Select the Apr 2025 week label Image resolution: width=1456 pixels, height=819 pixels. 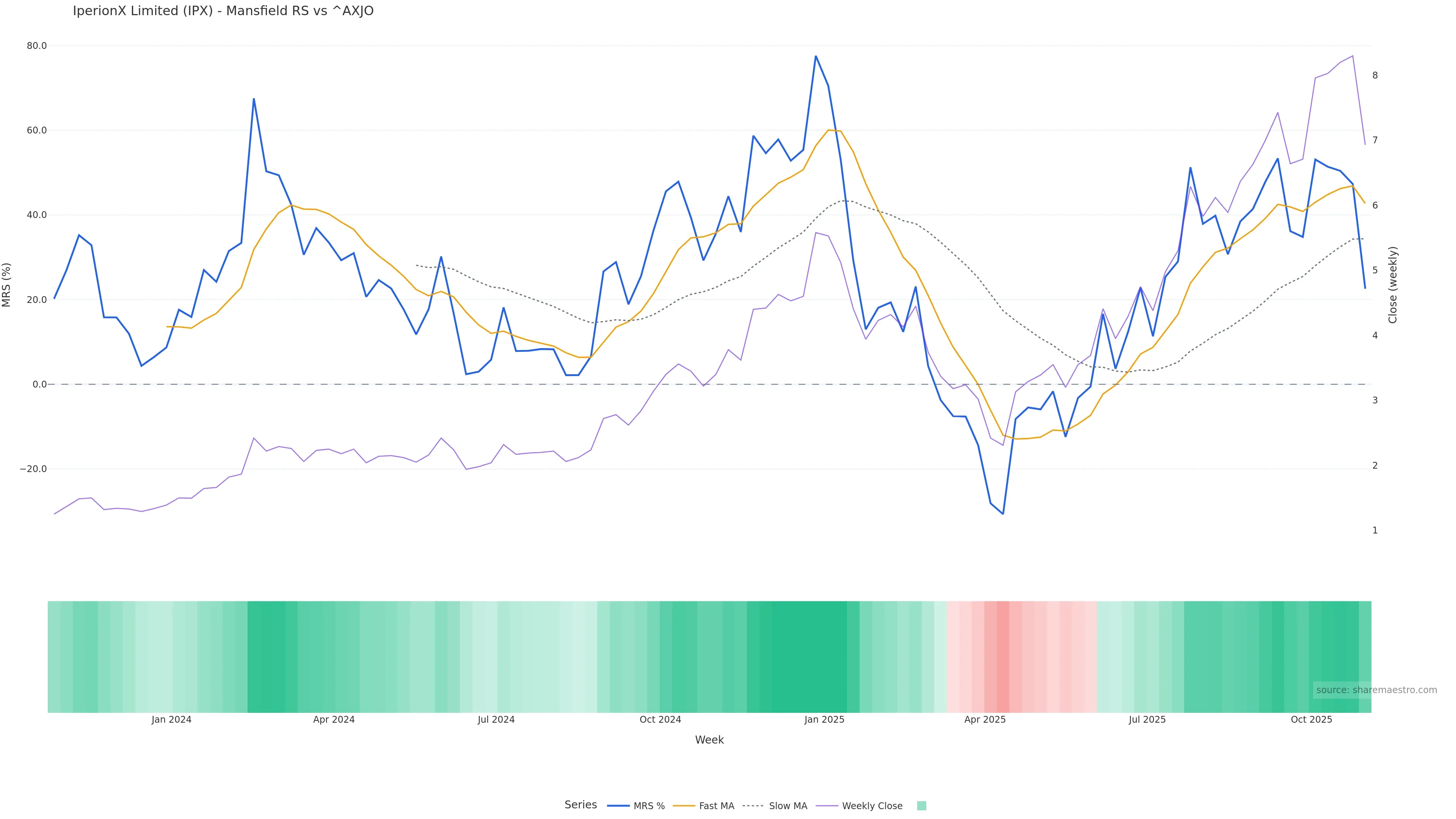coord(985,720)
